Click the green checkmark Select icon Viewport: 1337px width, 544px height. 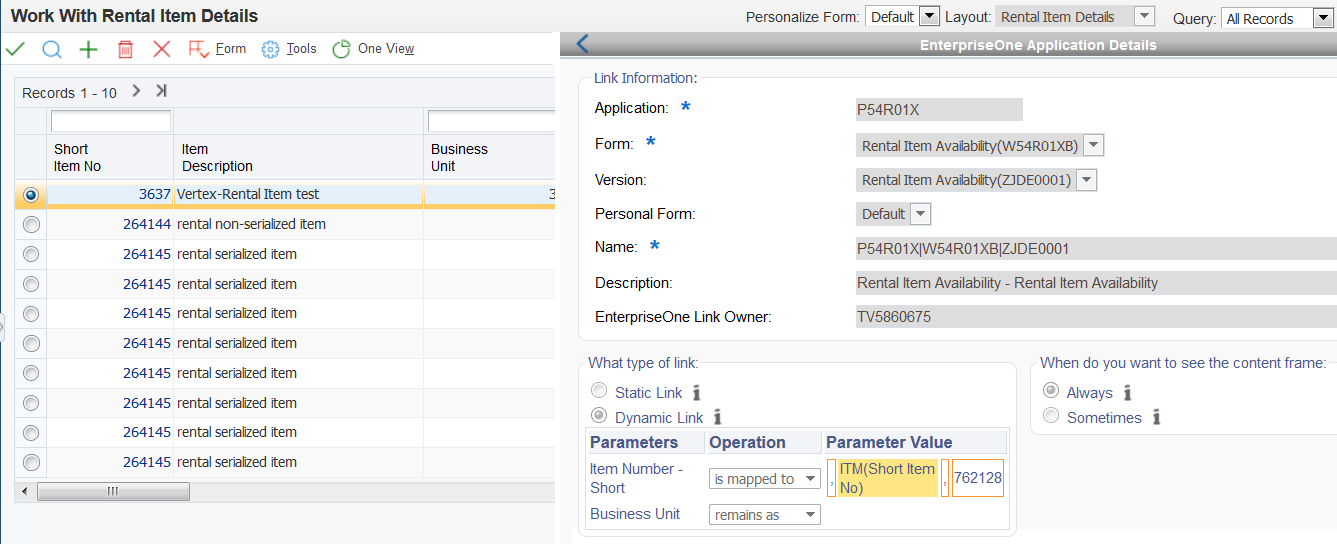click(x=16, y=49)
